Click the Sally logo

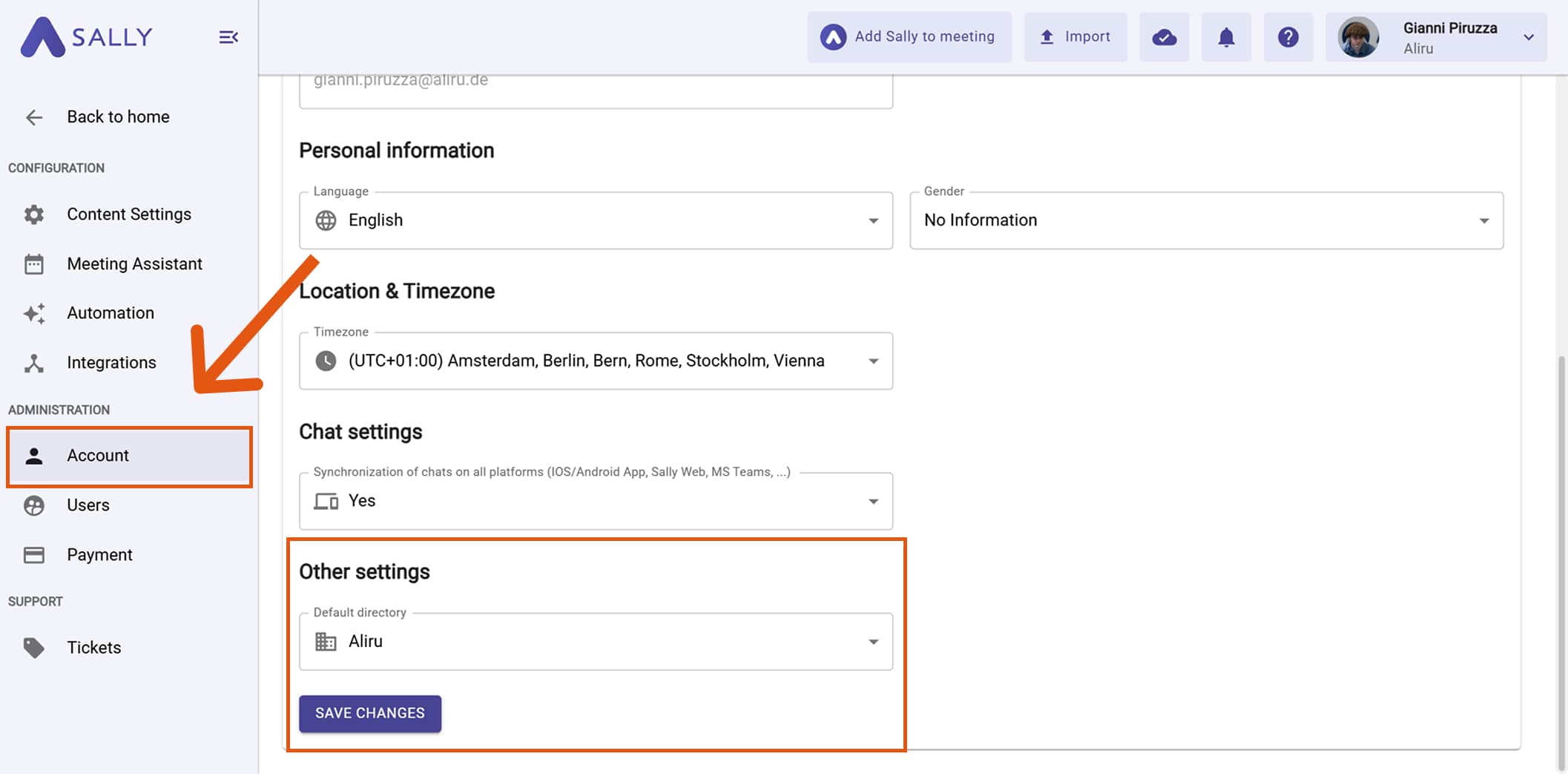click(86, 37)
